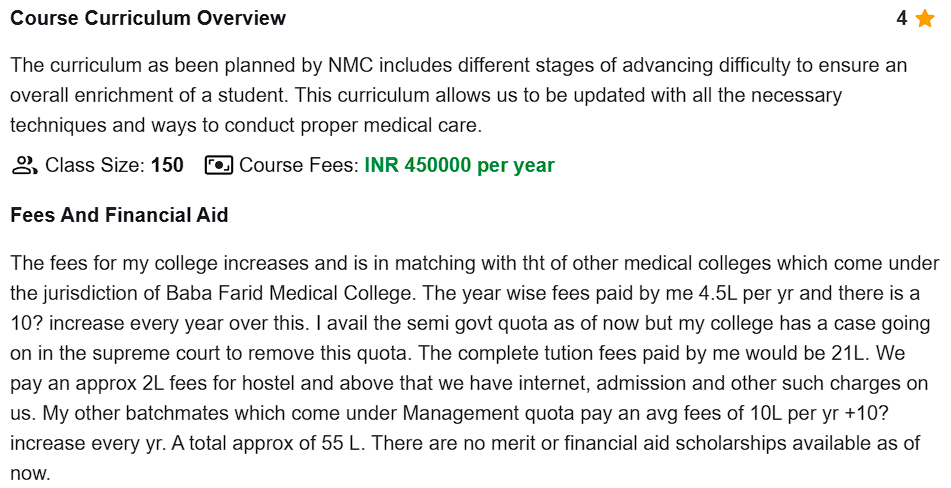Click the class size value 150
The image size is (951, 488).
click(167, 165)
